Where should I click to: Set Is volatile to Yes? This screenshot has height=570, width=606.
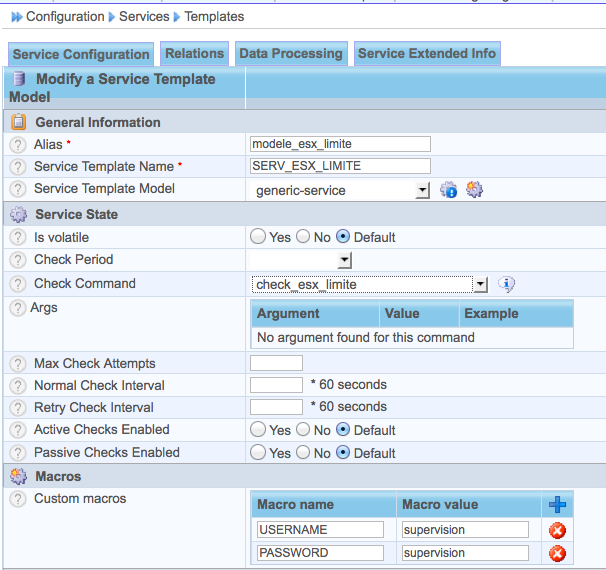click(x=258, y=237)
